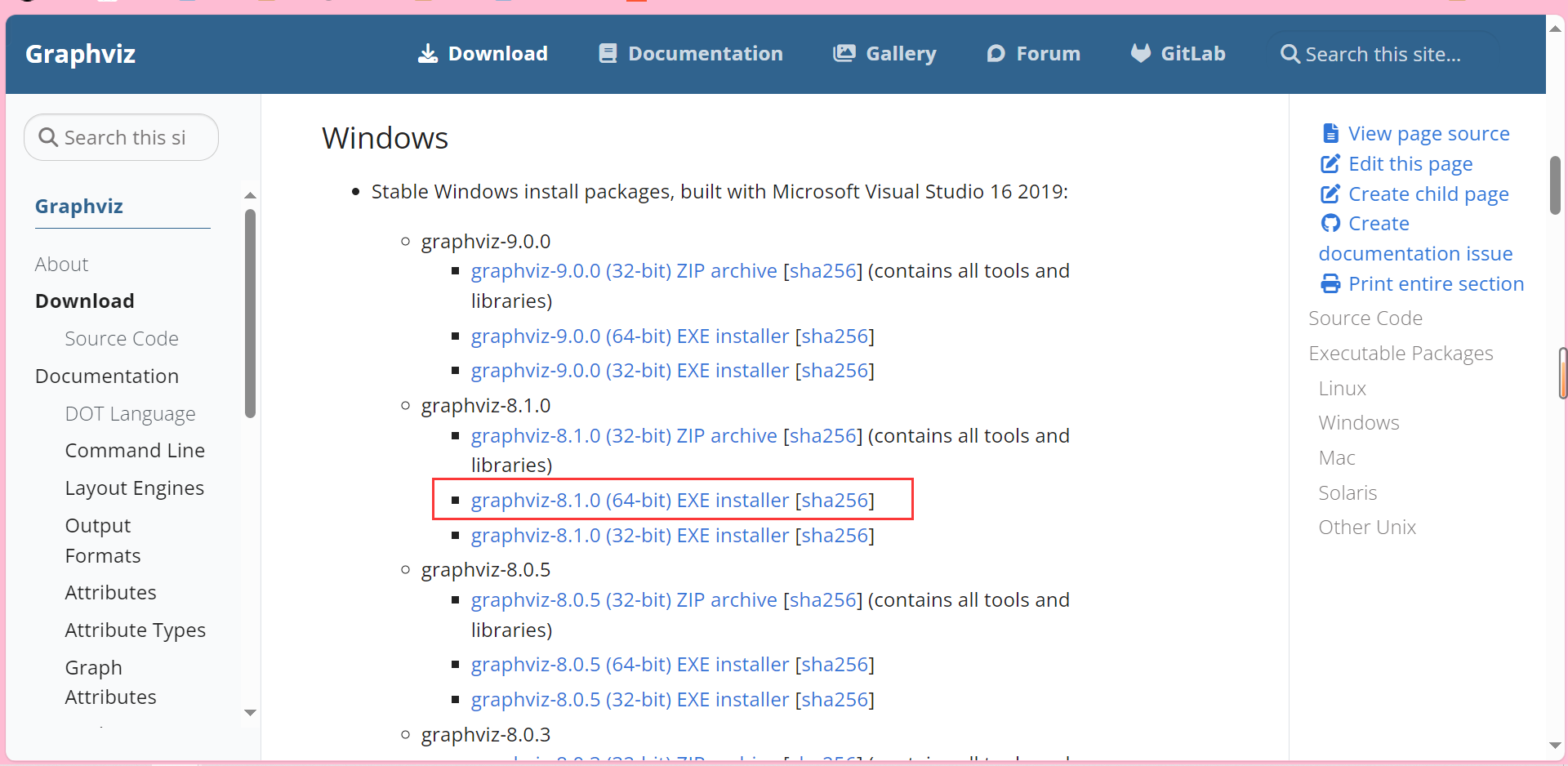Screen dimensions: 1568x766
Task: Click the magnifier icon in top search
Action: pyautogui.click(x=1290, y=54)
